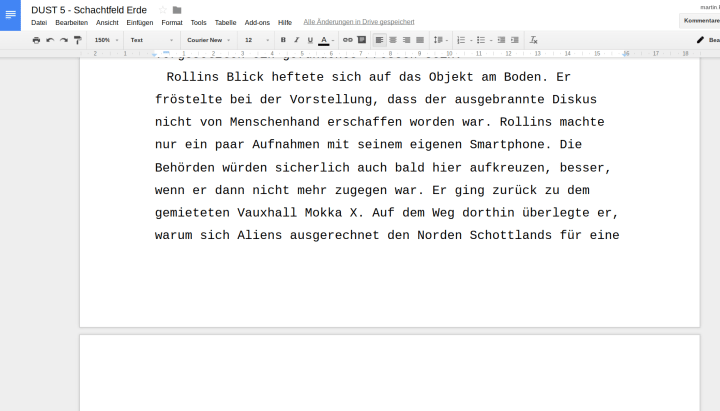This screenshot has width=720, height=411.
Task: Open line spacing options
Action: (440, 40)
